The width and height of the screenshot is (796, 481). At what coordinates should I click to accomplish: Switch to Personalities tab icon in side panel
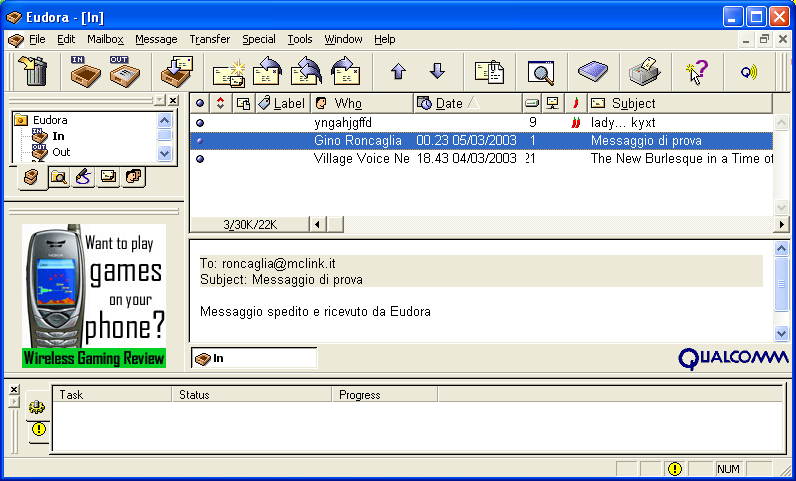[x=133, y=176]
